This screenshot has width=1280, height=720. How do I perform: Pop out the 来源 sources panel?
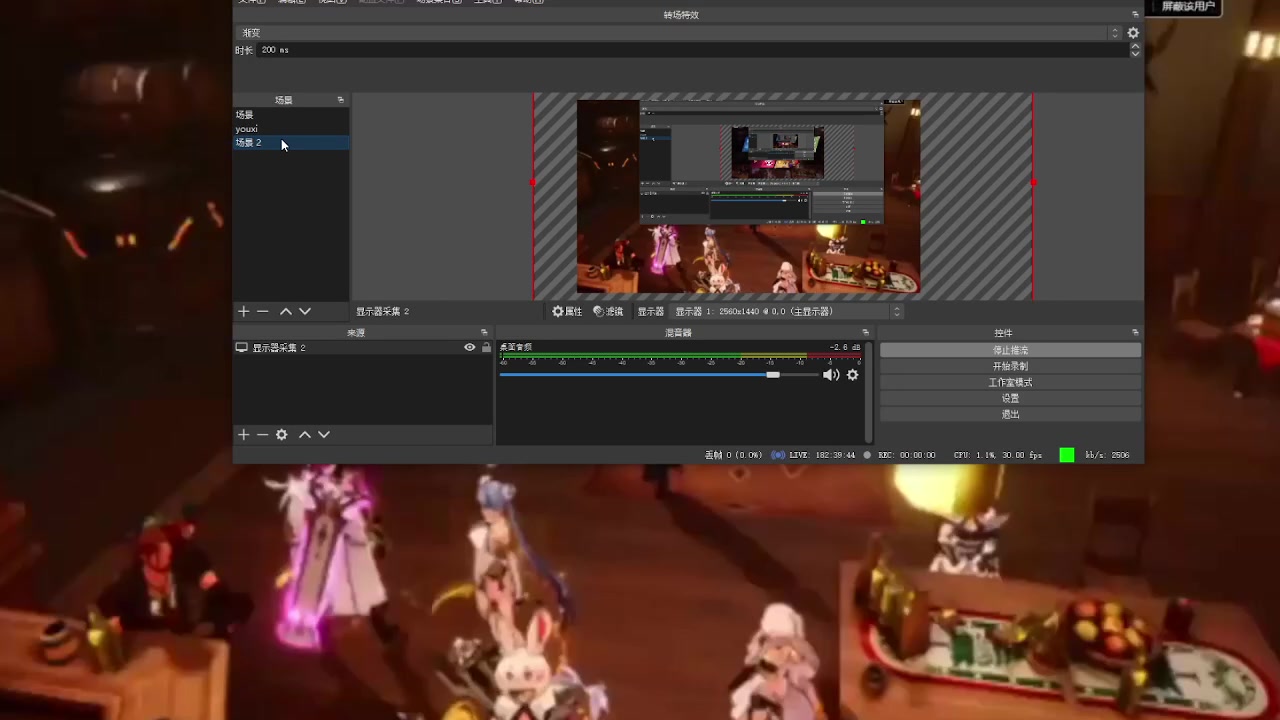pos(484,333)
